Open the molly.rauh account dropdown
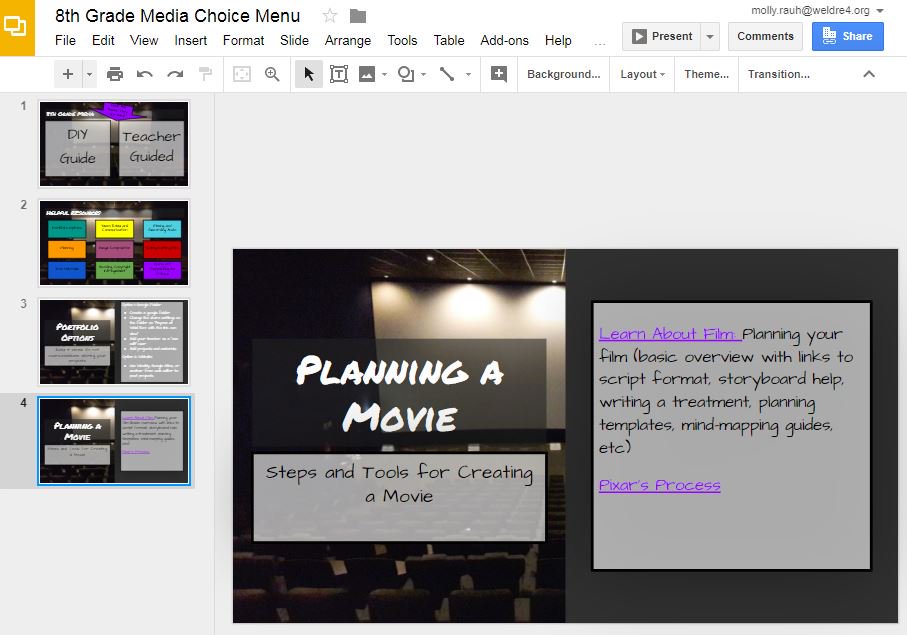907x635 pixels. click(817, 10)
